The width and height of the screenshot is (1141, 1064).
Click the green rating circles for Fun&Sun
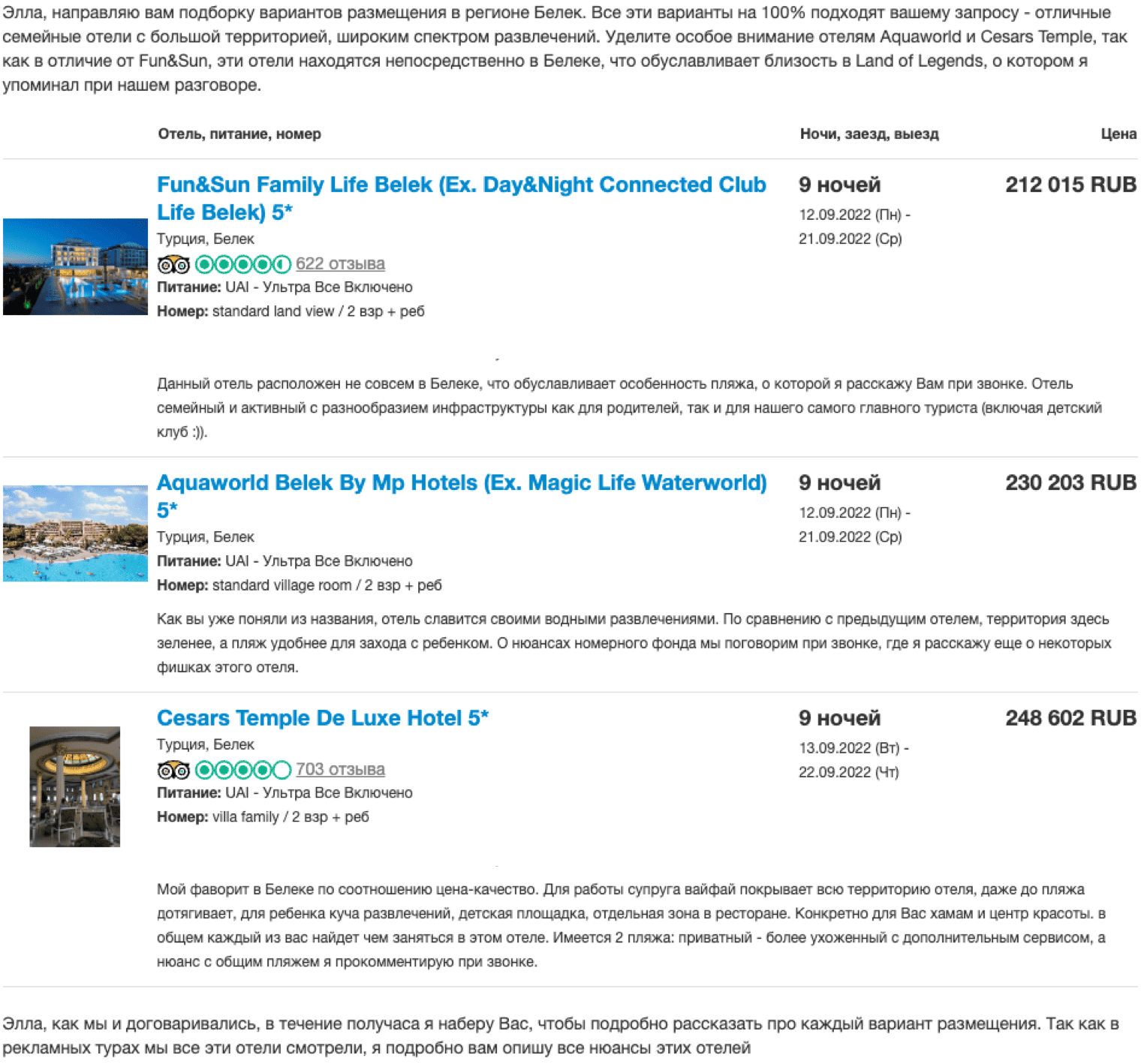coord(242,264)
